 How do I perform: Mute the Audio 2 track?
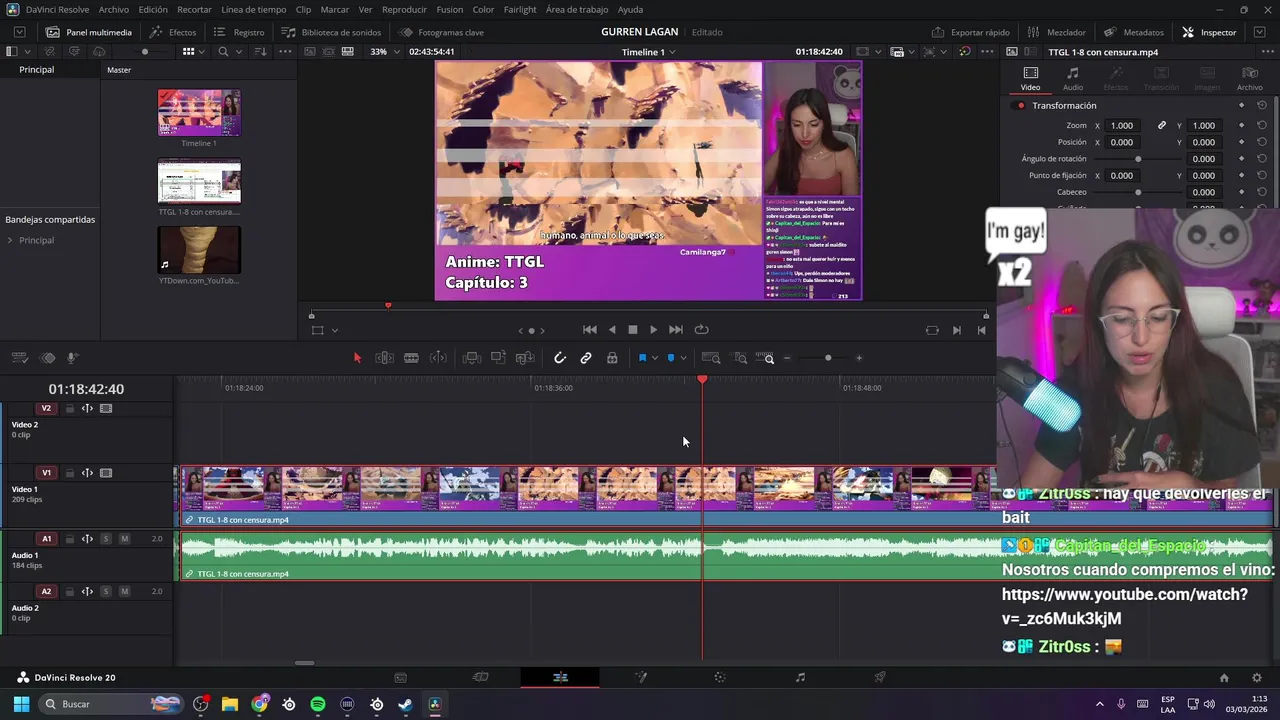124,591
